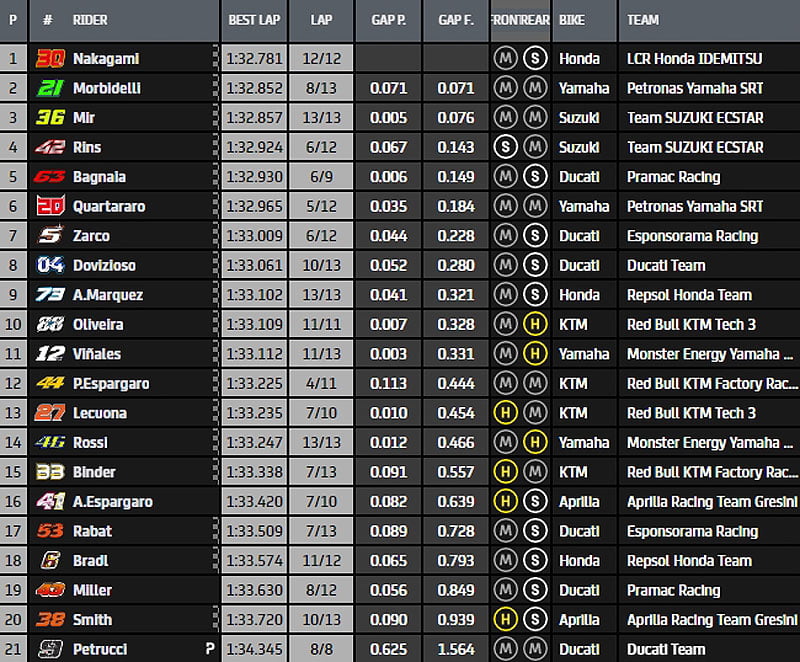
Task: Click the P pit indicator beside Petrucci
Action: [x=210, y=649]
